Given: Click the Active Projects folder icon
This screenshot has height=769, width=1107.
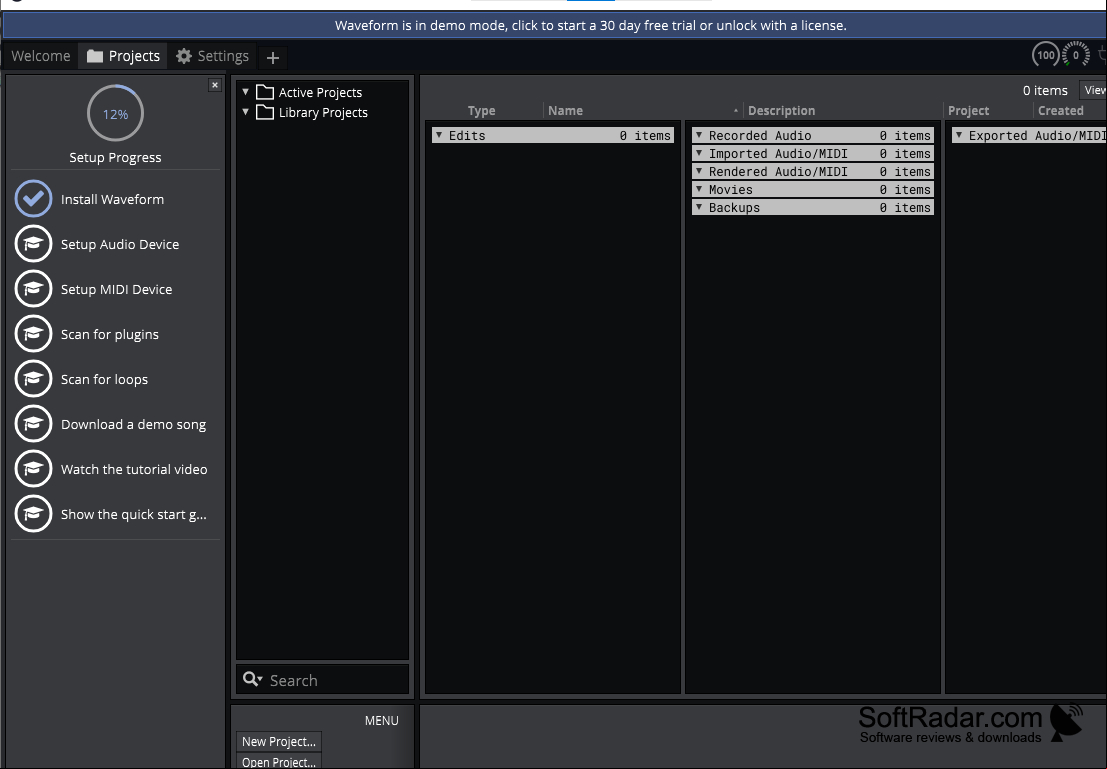Looking at the screenshot, I should coord(265,92).
